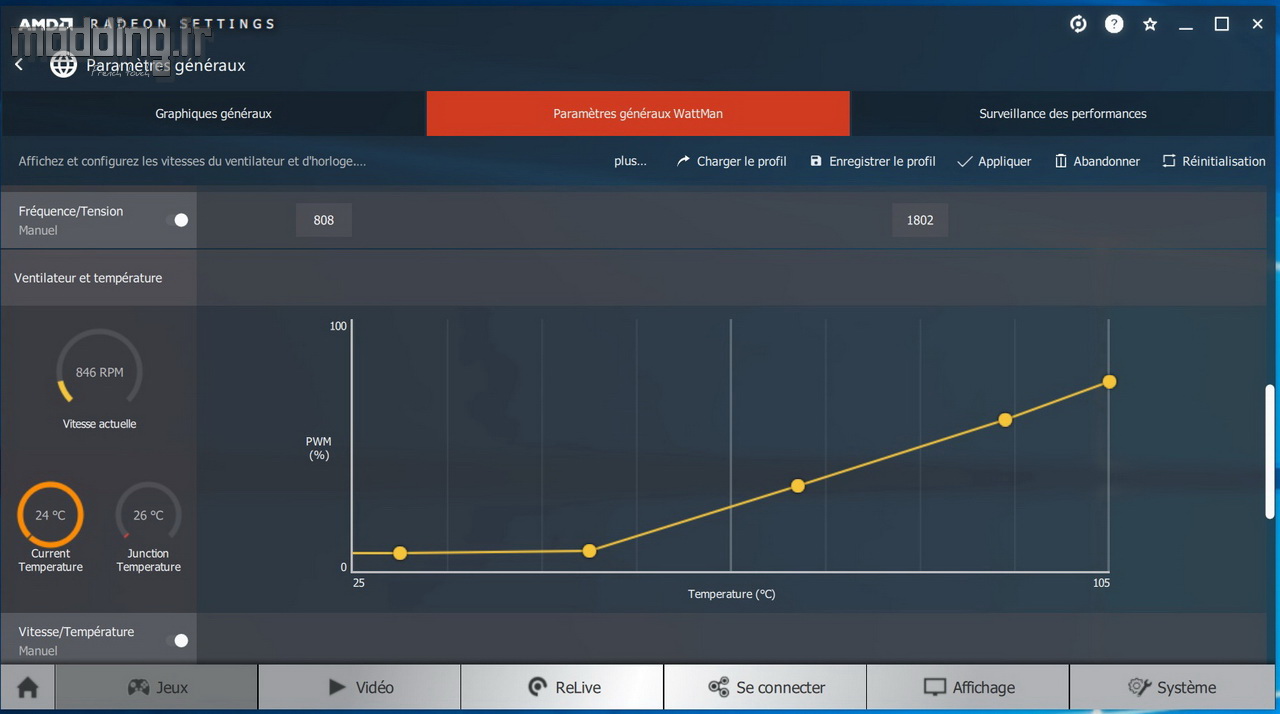Select the second fan curve point
This screenshot has width=1280, height=714.
click(x=589, y=551)
